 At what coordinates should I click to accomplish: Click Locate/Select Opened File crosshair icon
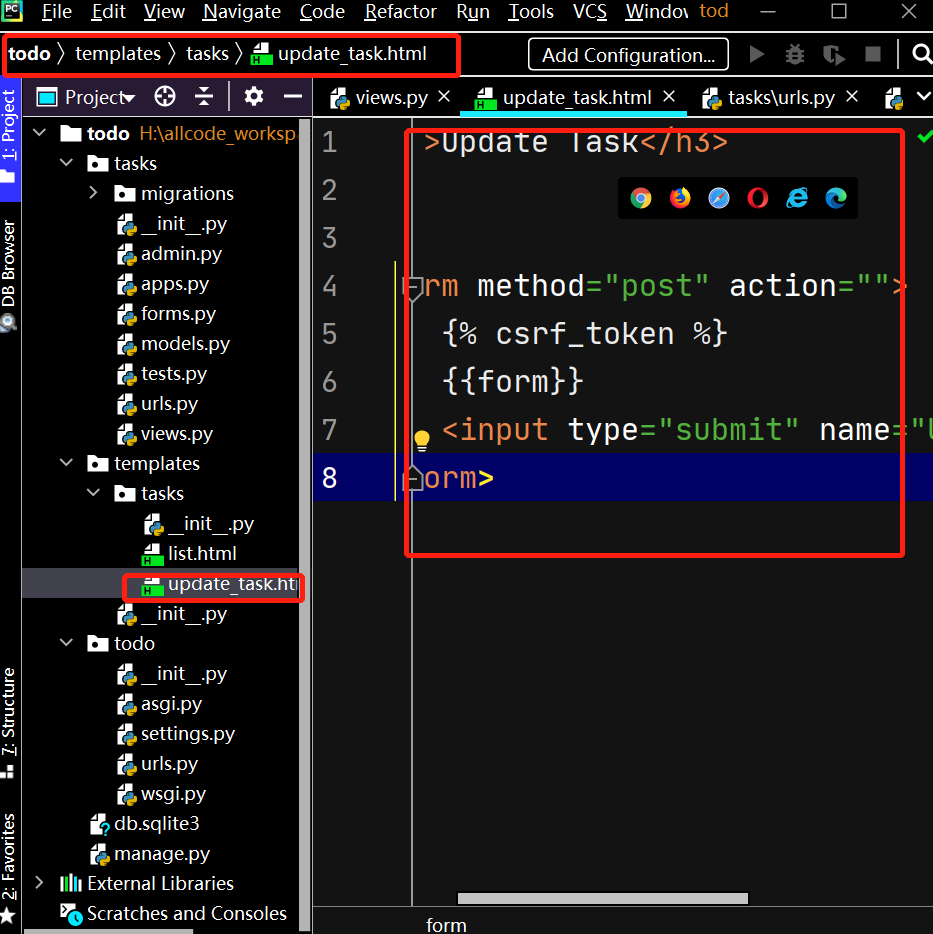tap(165, 96)
